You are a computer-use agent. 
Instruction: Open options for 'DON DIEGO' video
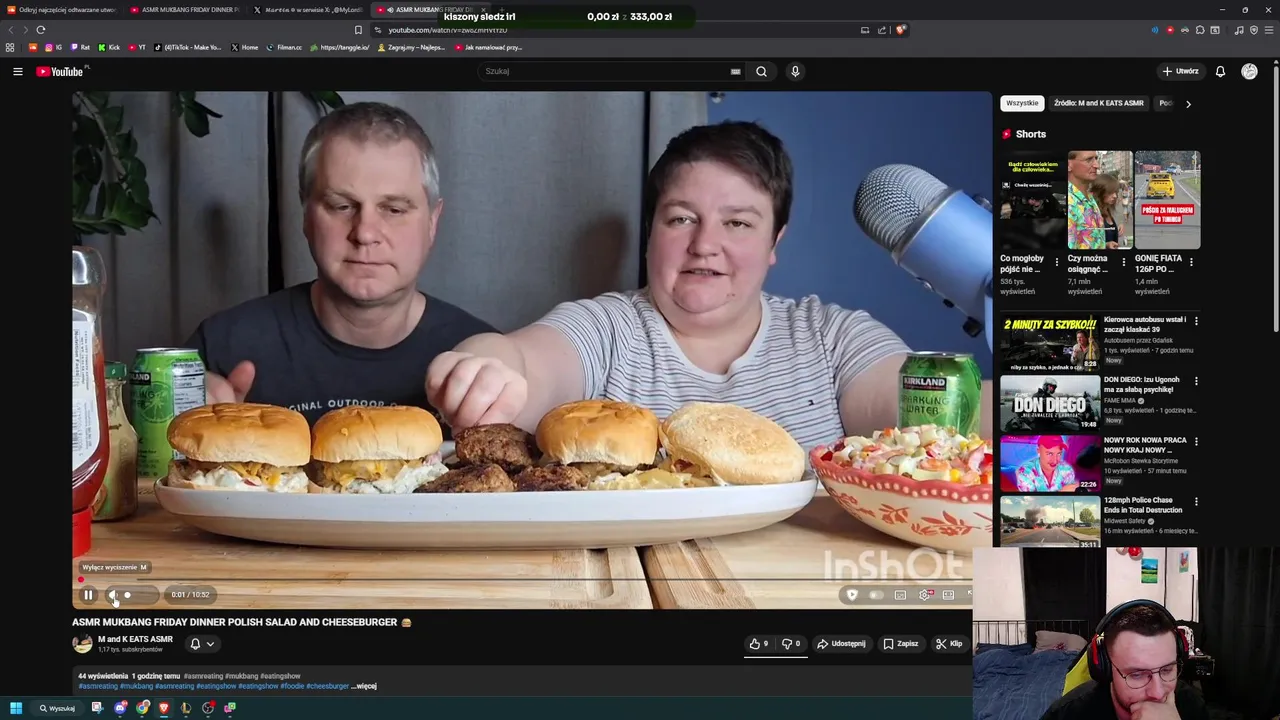point(1196,381)
